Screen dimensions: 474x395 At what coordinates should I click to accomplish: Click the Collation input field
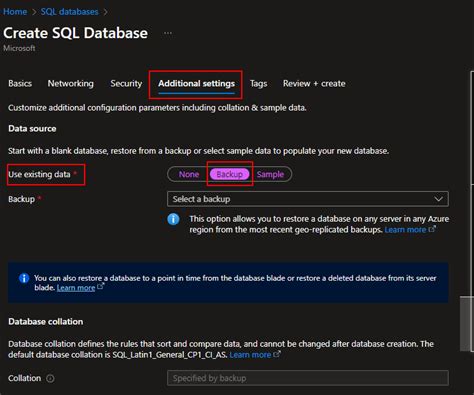[308, 378]
